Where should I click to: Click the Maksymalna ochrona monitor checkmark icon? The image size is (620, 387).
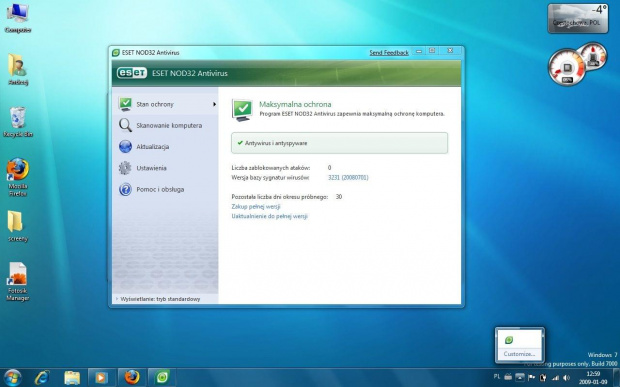[242, 110]
